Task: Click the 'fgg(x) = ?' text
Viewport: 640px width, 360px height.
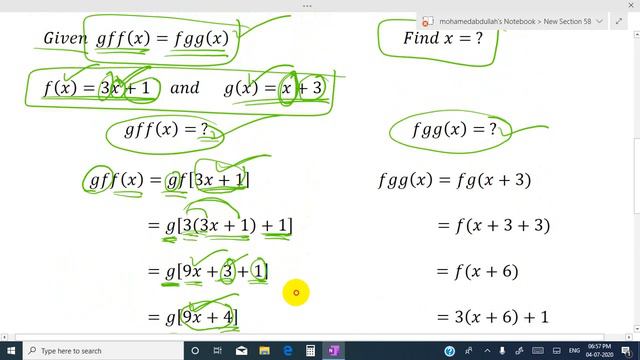Action: click(x=454, y=130)
